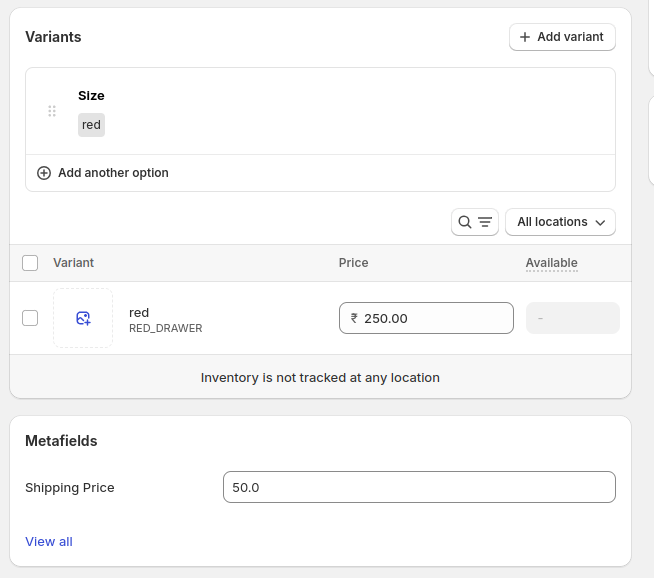Viewport: 654px width, 578px height.
Task: Click the chevron on All locations
Action: [600, 223]
